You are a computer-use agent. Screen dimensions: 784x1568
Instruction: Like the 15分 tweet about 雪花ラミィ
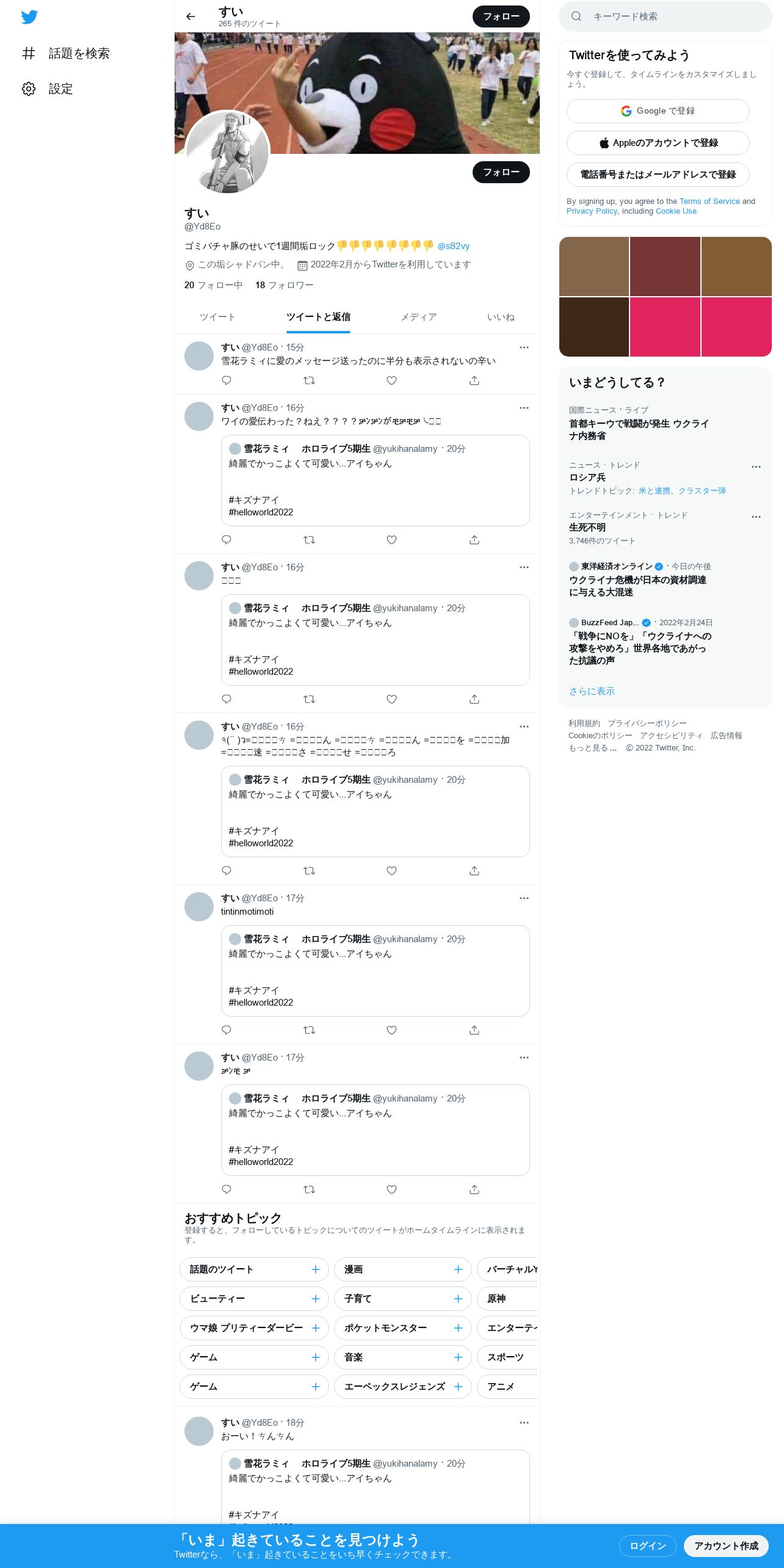pyautogui.click(x=391, y=380)
